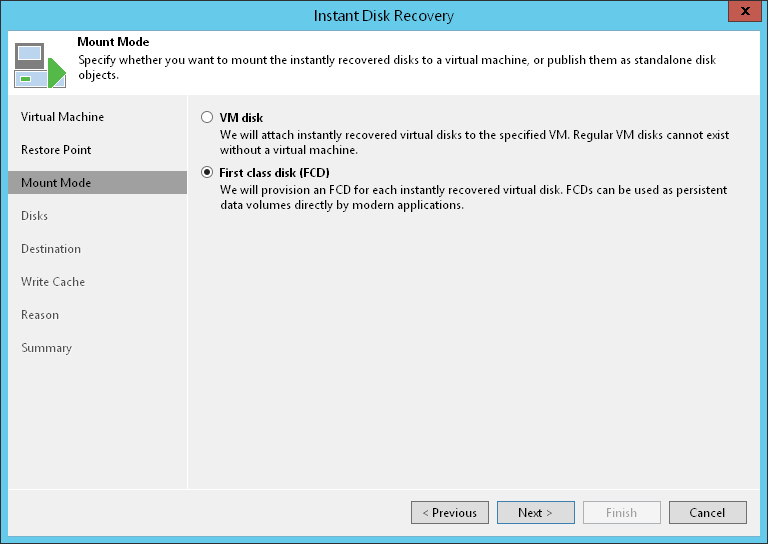The height and width of the screenshot is (544, 768).
Task: Open the Restore Point wizard step
Action: [x=56, y=150]
